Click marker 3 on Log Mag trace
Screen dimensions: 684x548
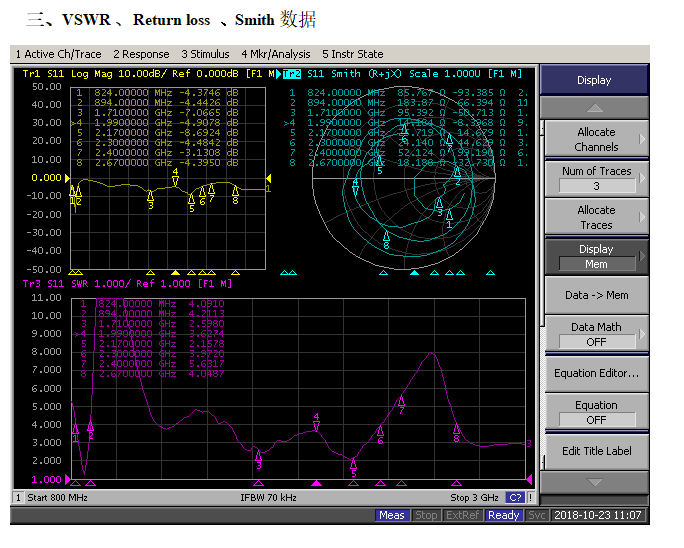pyautogui.click(x=150, y=200)
